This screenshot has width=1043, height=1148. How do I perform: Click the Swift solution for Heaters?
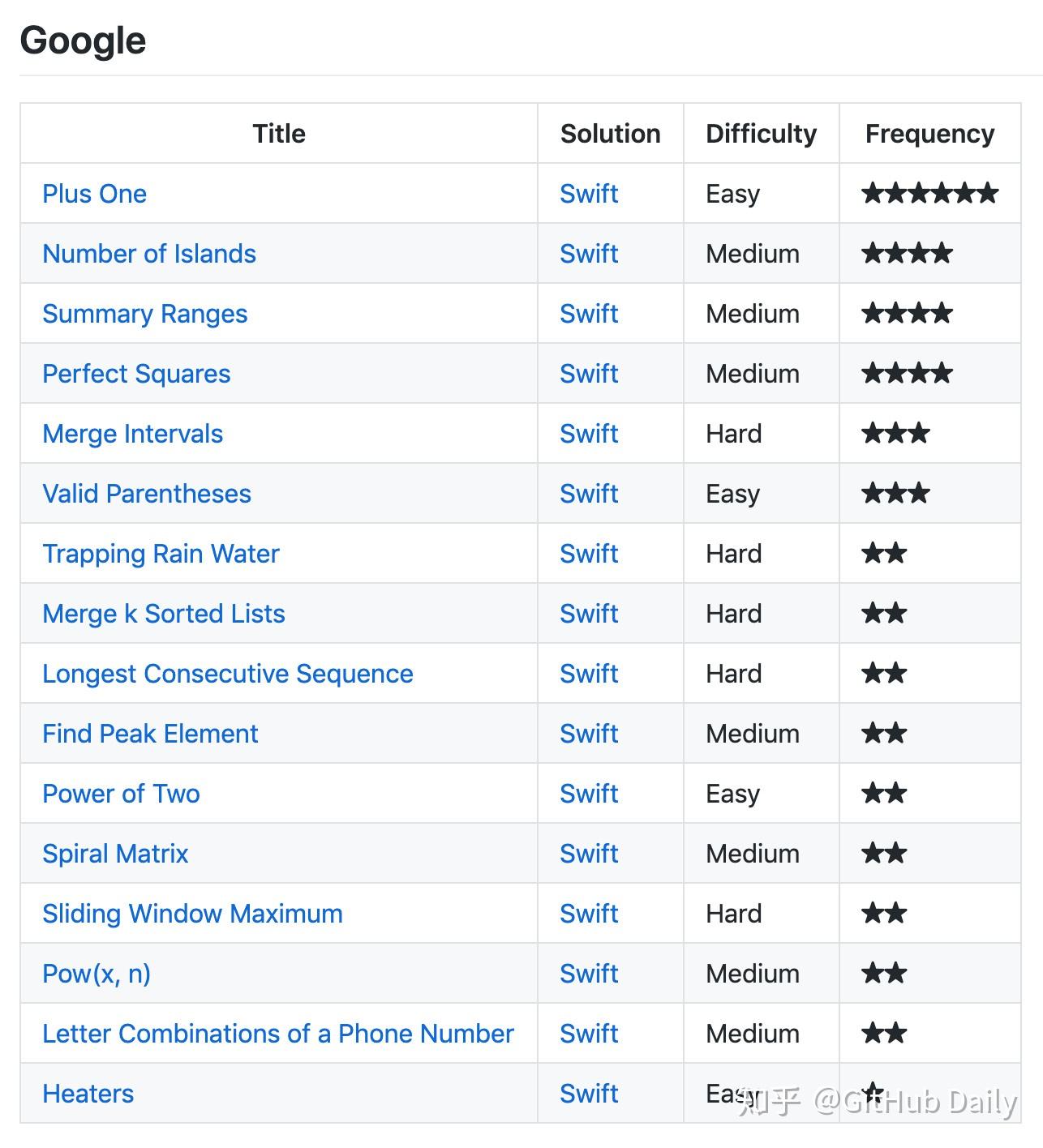coord(589,1094)
